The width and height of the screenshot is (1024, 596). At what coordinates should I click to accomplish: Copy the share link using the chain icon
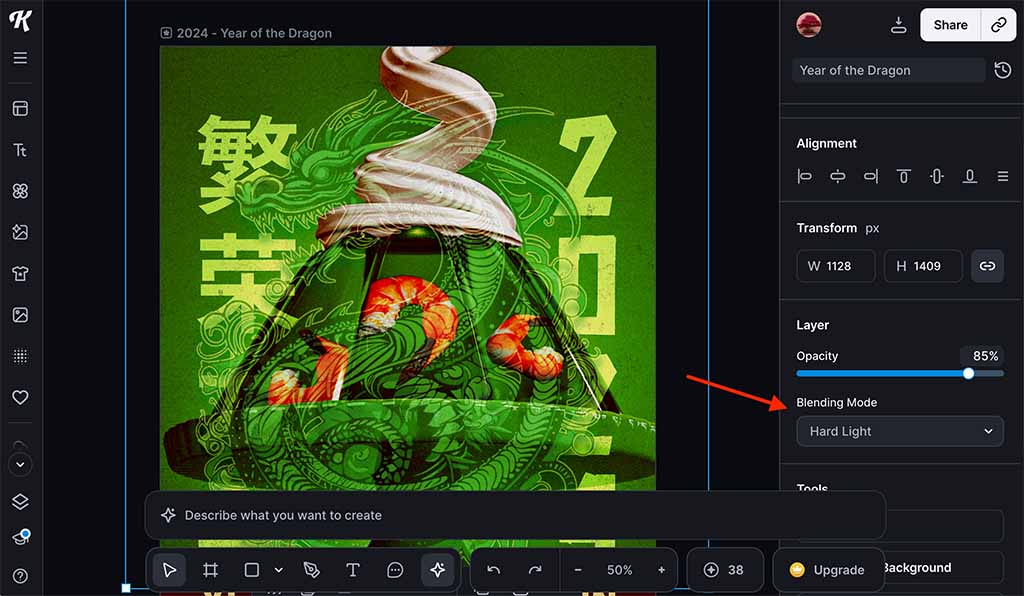point(999,25)
